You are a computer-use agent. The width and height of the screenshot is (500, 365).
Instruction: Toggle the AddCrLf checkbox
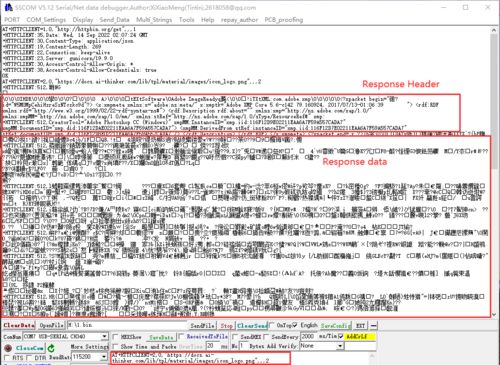(x=341, y=337)
